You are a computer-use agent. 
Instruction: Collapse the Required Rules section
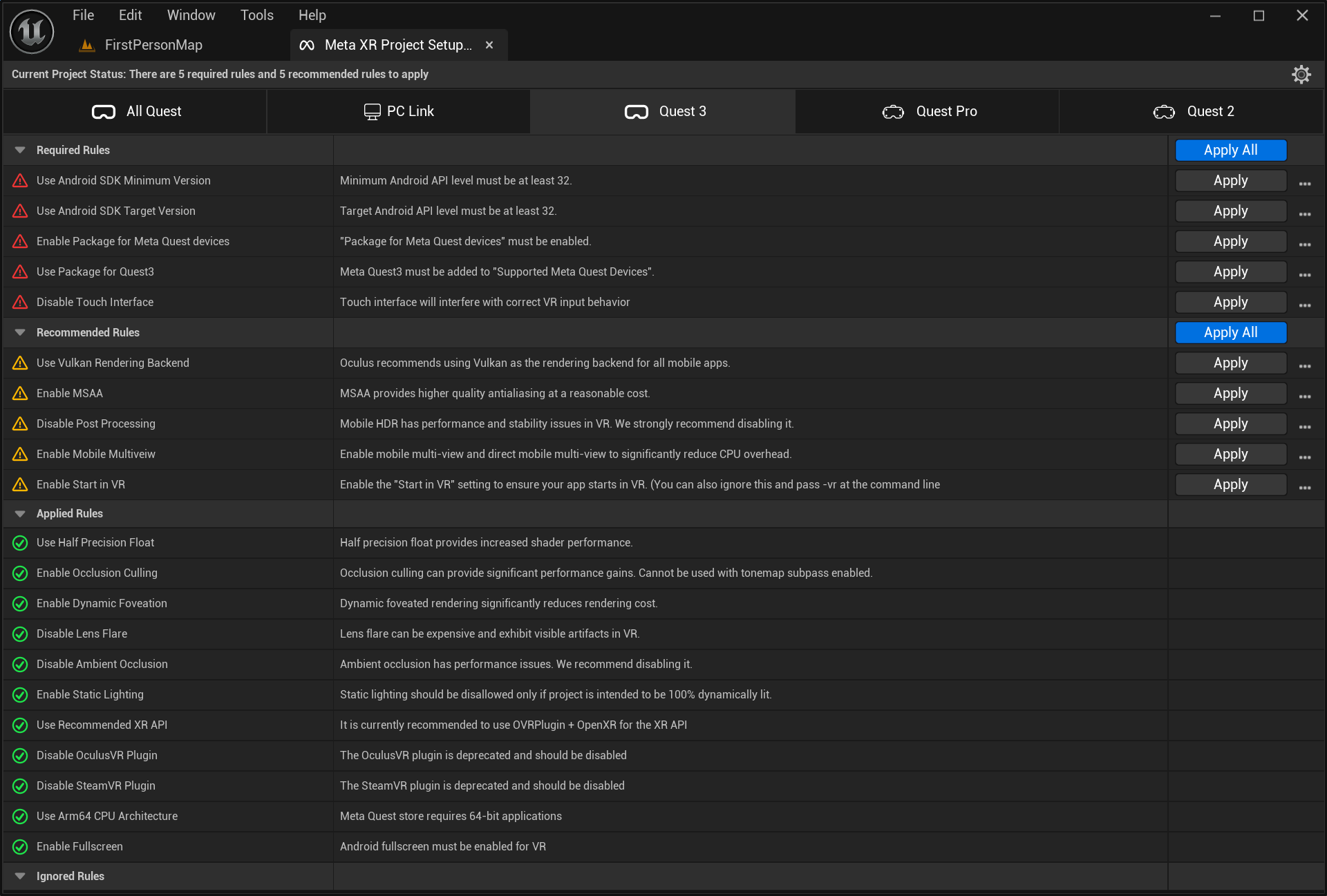click(19, 150)
